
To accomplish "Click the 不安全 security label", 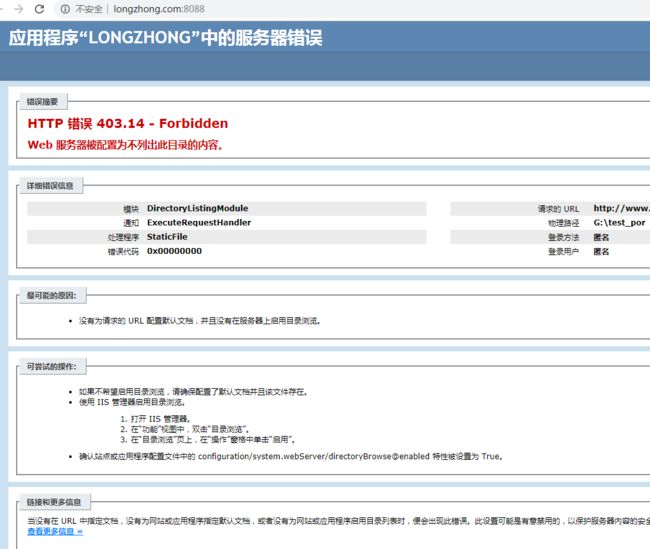I will pos(89,9).
